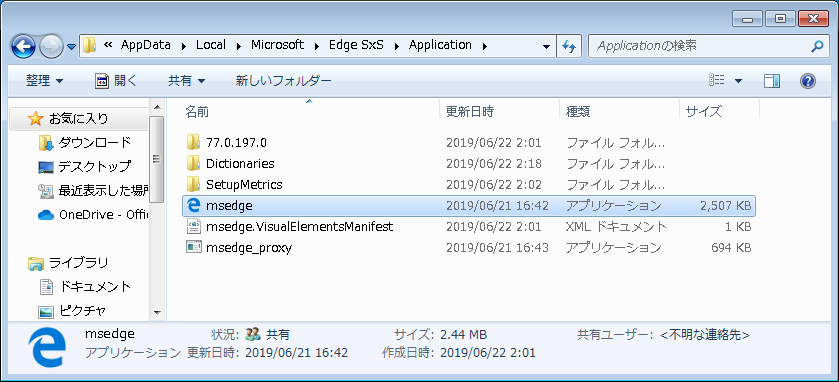Click the refresh button beside address bar
This screenshot has width=839, height=382.
coord(569,47)
